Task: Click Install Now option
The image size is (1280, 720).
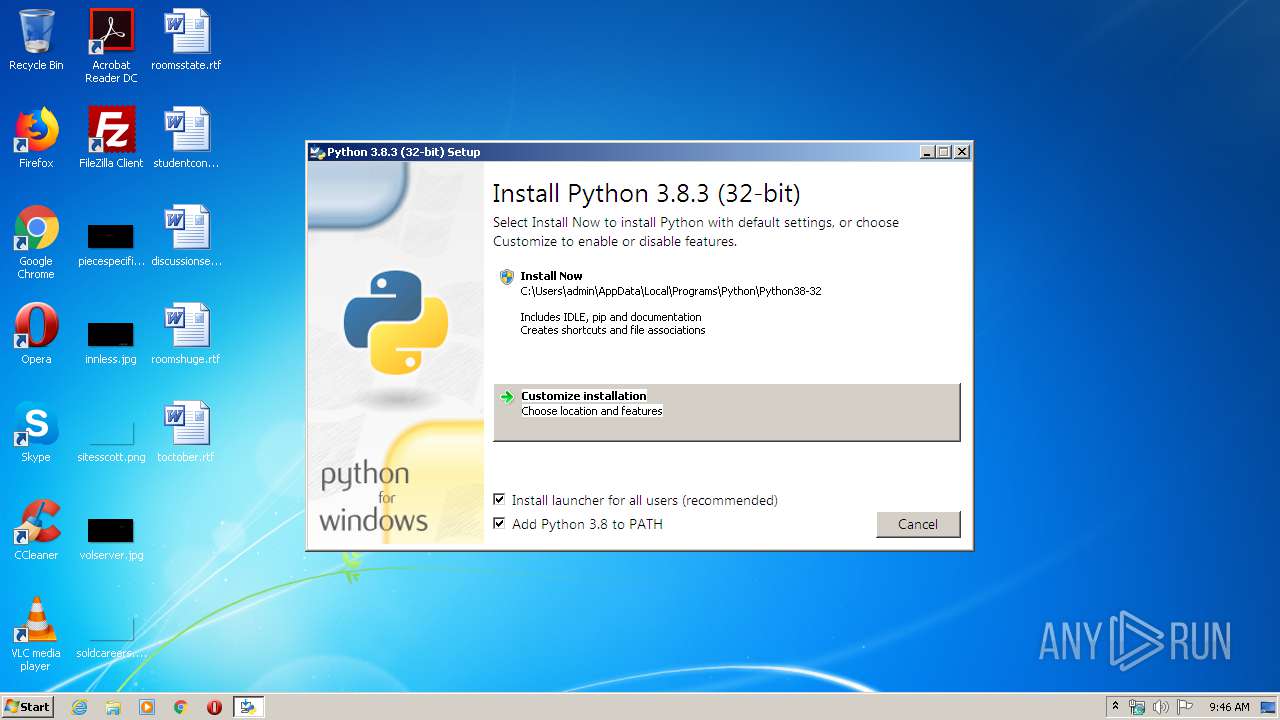Action: (x=727, y=303)
